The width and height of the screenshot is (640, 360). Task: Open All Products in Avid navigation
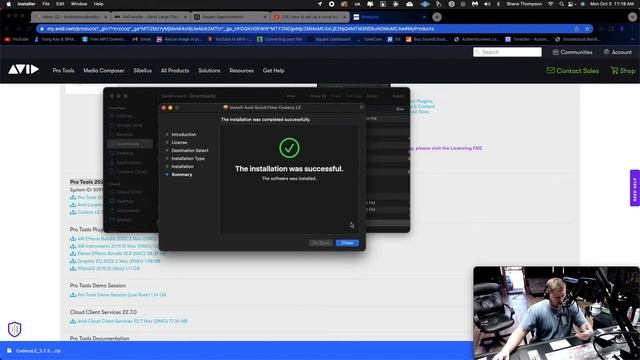tap(175, 71)
